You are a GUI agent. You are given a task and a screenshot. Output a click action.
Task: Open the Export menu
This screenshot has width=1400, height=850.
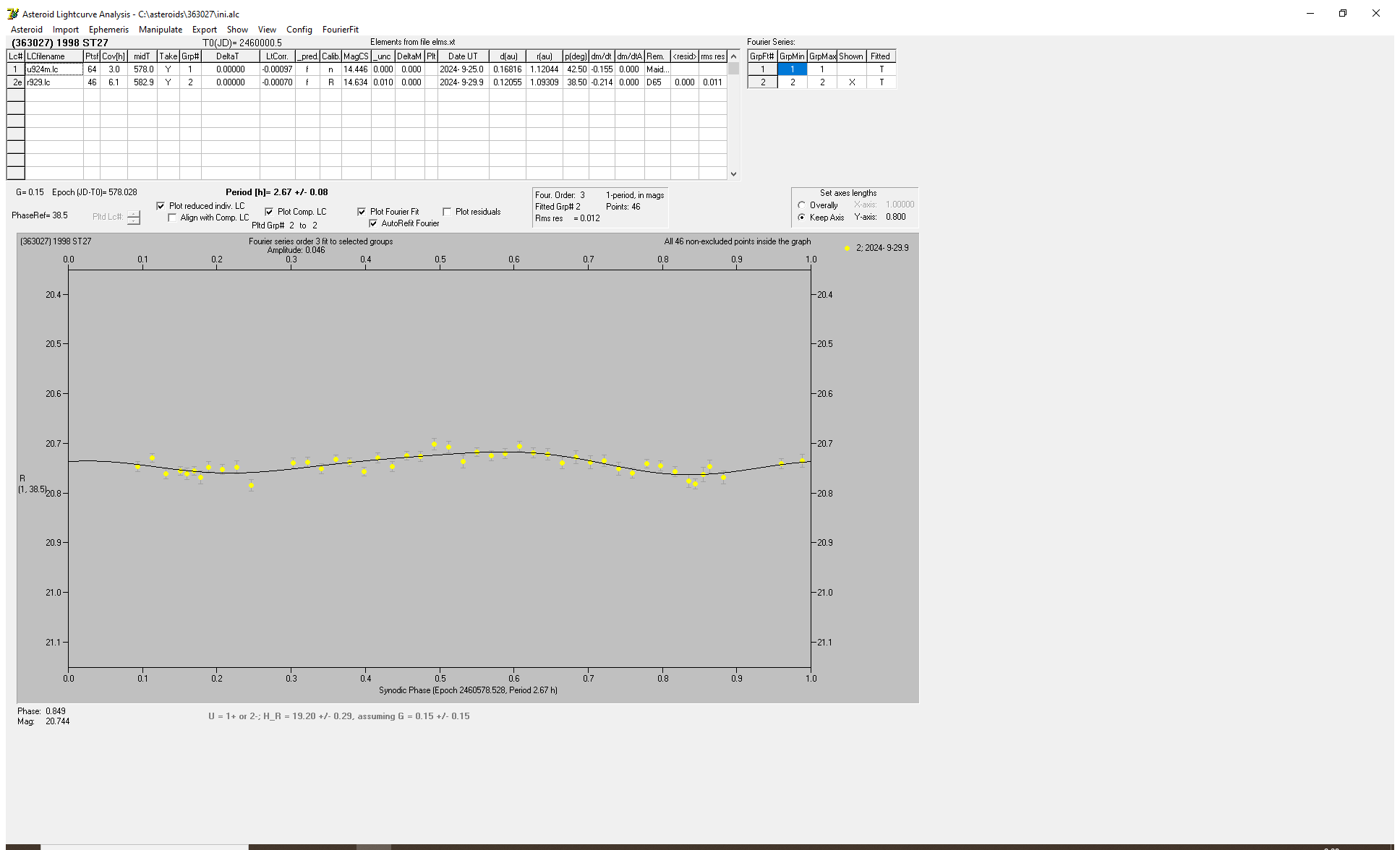pyautogui.click(x=205, y=30)
